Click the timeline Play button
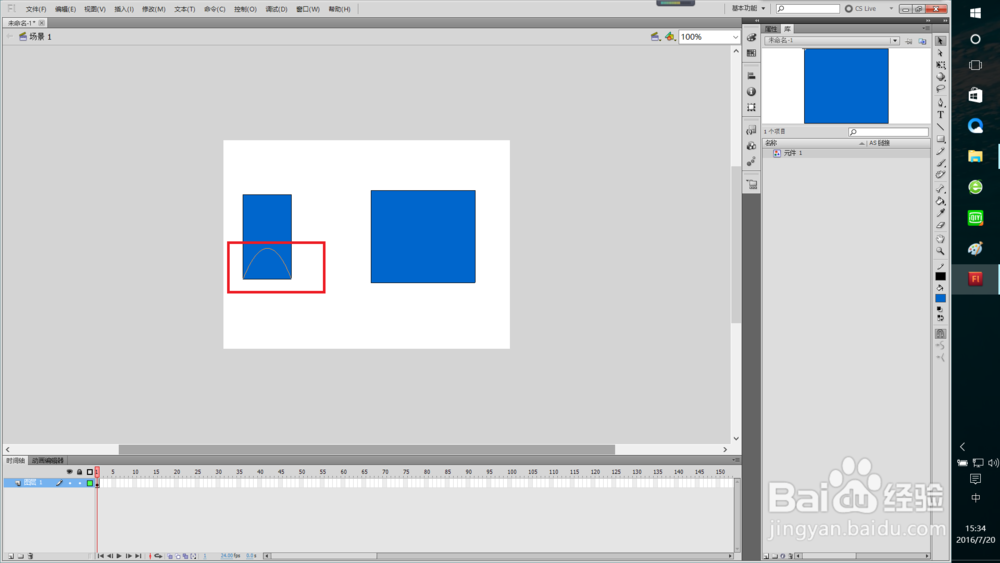Viewport: 1000px width, 563px height. click(x=119, y=556)
